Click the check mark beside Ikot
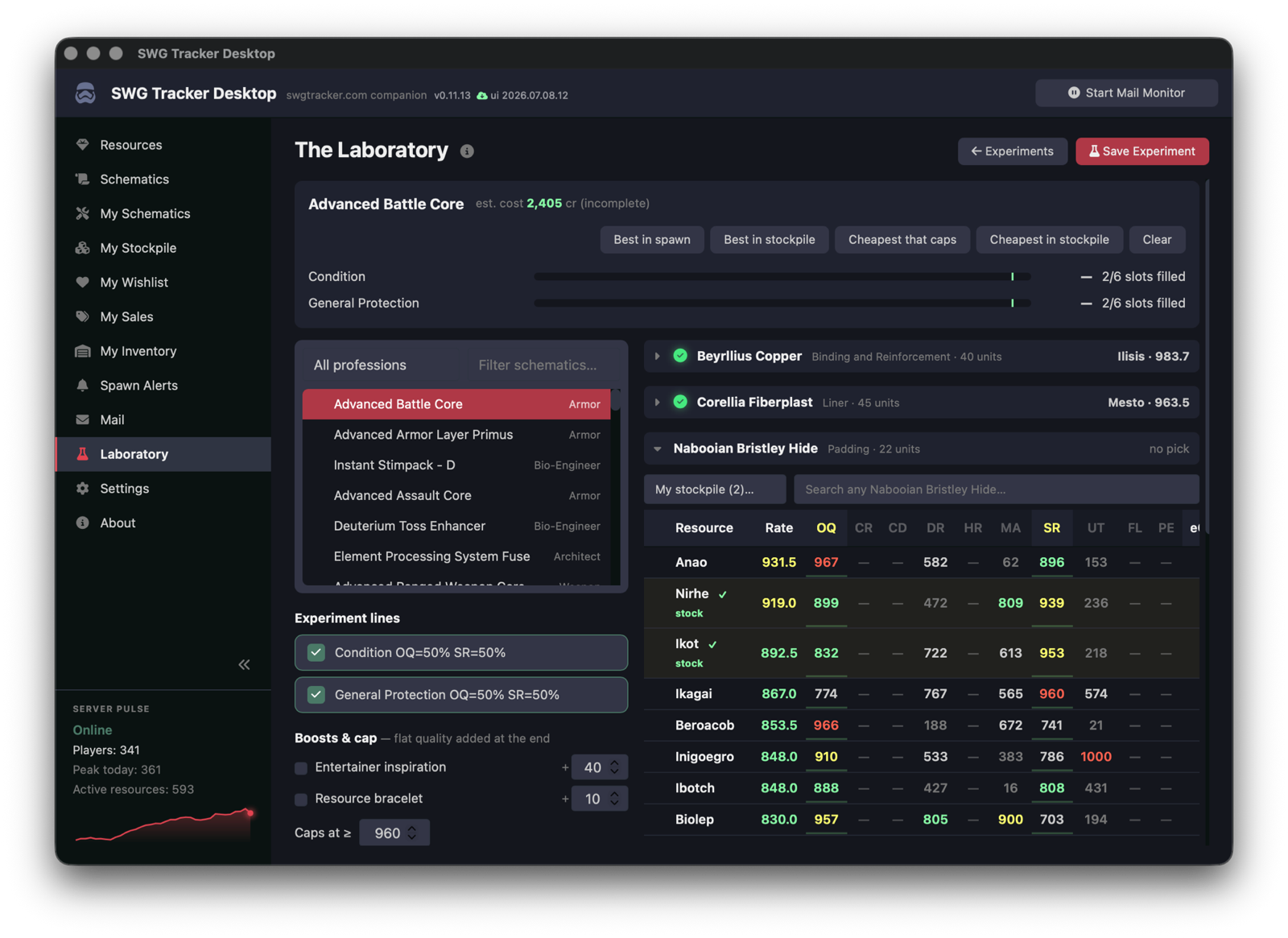Viewport: 1288px width, 938px height. pos(712,644)
